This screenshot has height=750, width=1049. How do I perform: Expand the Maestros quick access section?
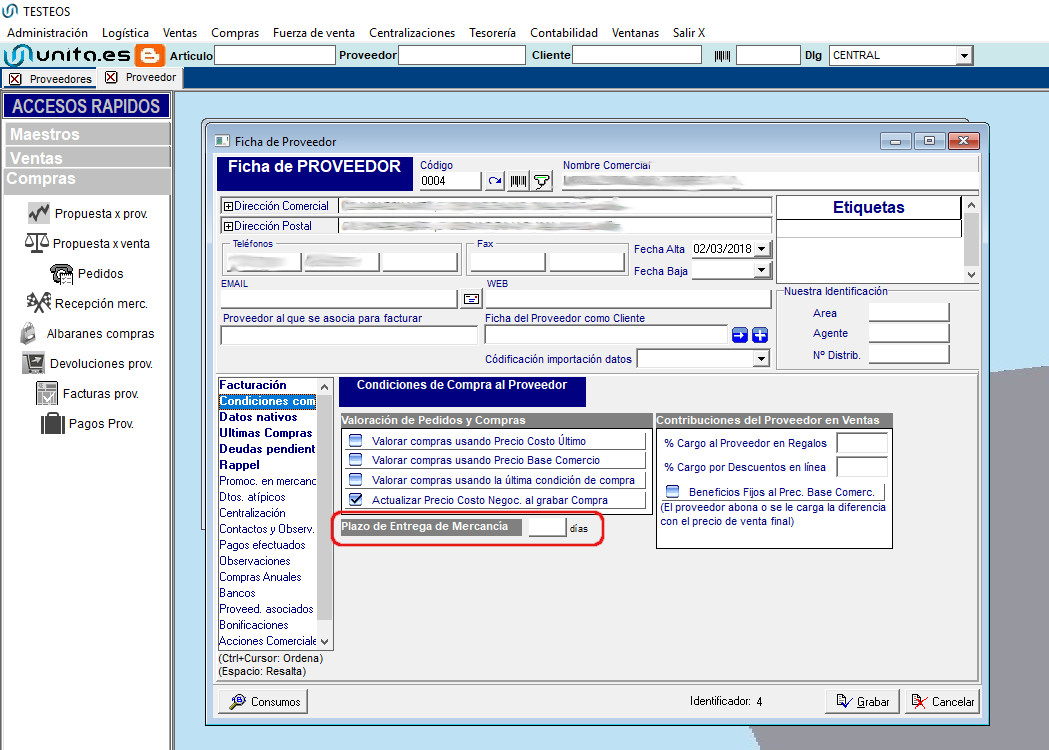[87, 134]
